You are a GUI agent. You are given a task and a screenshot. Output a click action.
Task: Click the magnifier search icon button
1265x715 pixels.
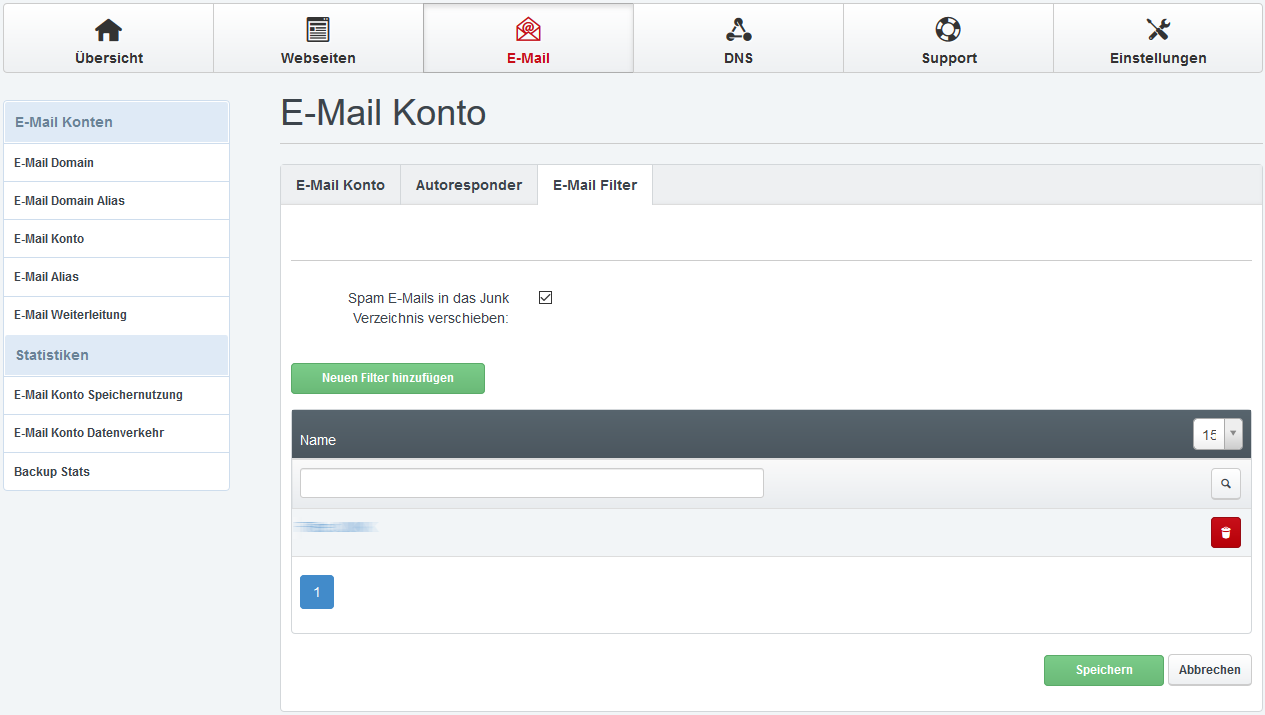pos(1225,484)
